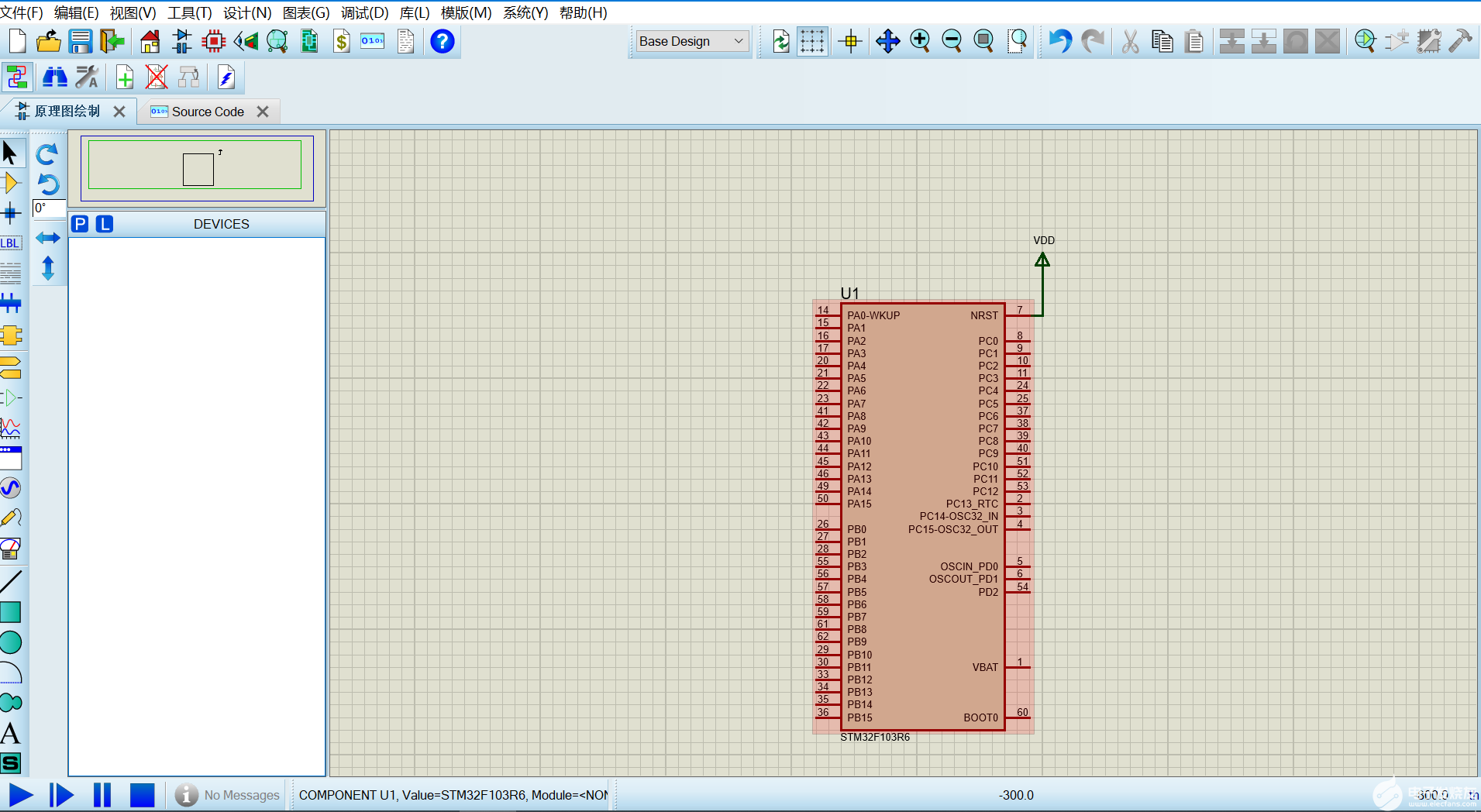Select the text script A tool
This screenshot has height=812, width=1481.
(x=11, y=733)
